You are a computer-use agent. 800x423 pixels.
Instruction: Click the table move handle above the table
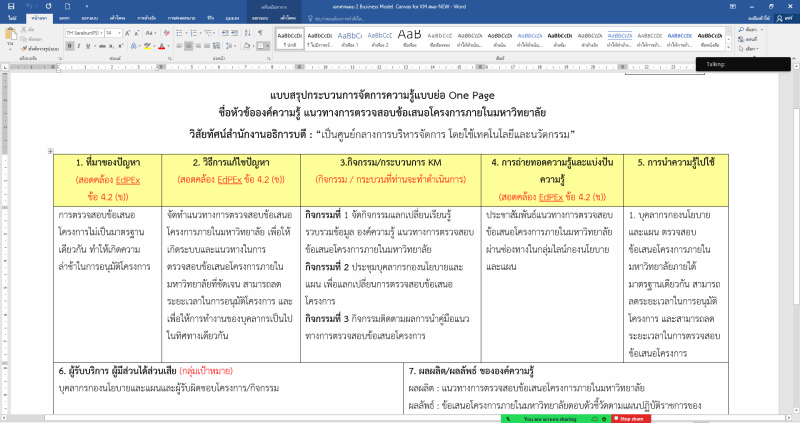tap(52, 150)
